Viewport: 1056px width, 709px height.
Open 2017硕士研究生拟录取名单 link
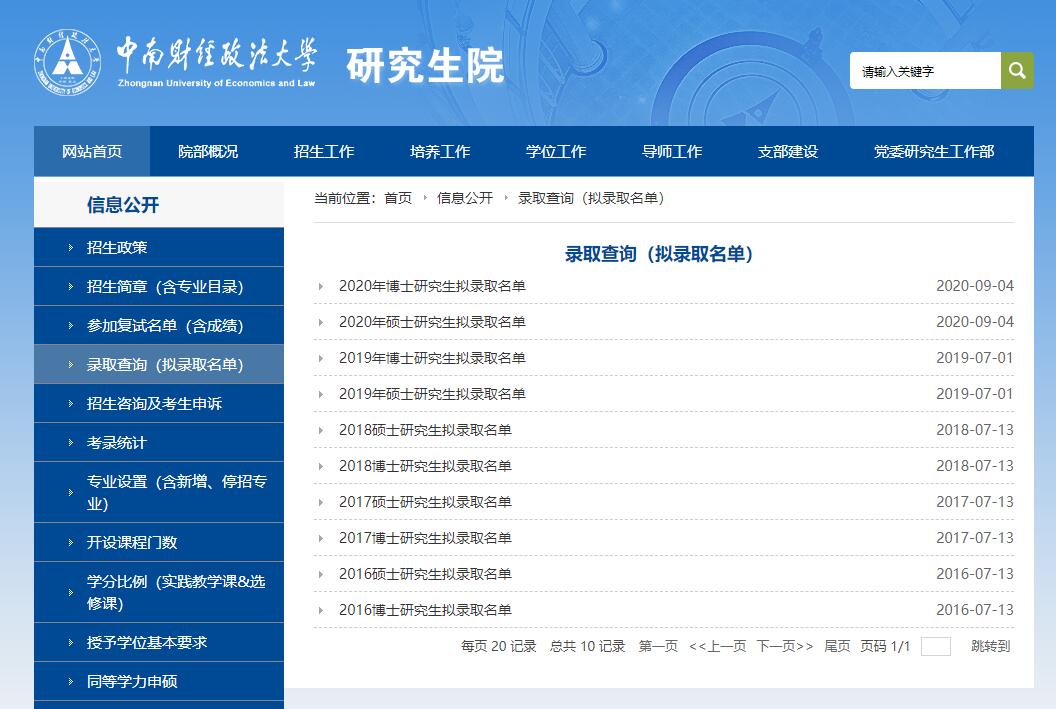[425, 502]
